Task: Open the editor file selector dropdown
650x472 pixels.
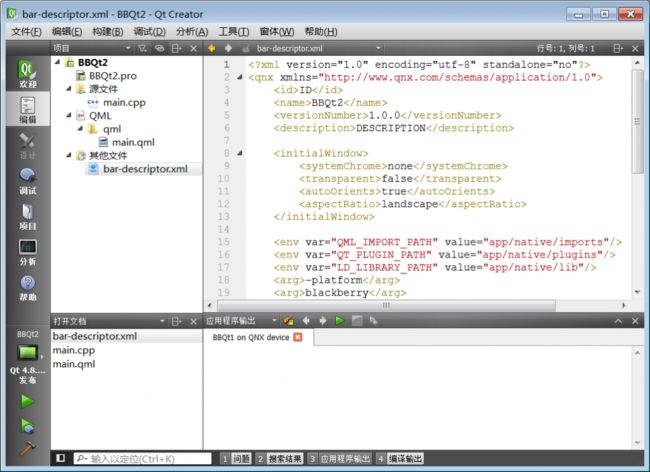Action: 378,48
